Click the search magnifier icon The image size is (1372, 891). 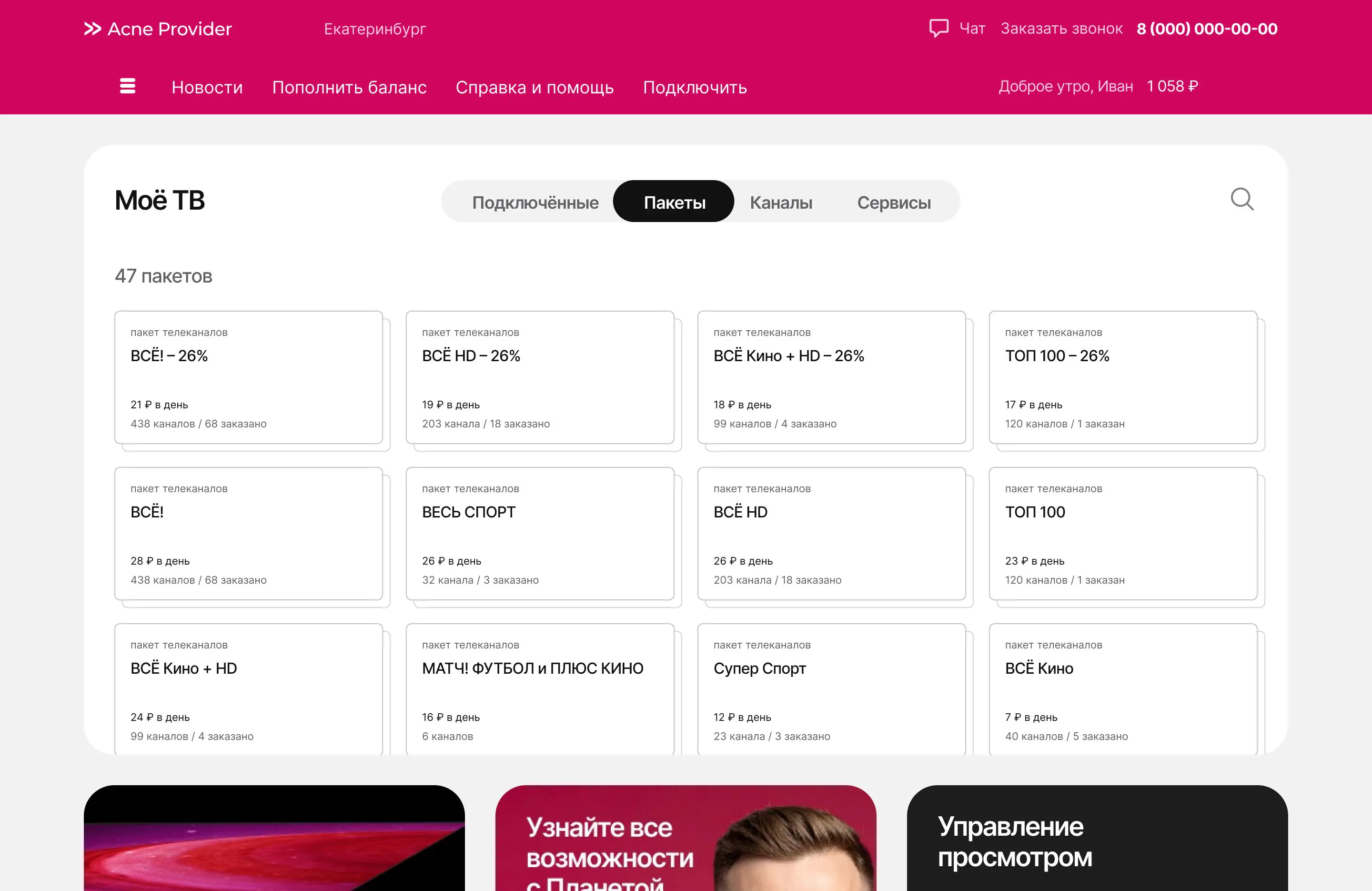pos(1242,200)
